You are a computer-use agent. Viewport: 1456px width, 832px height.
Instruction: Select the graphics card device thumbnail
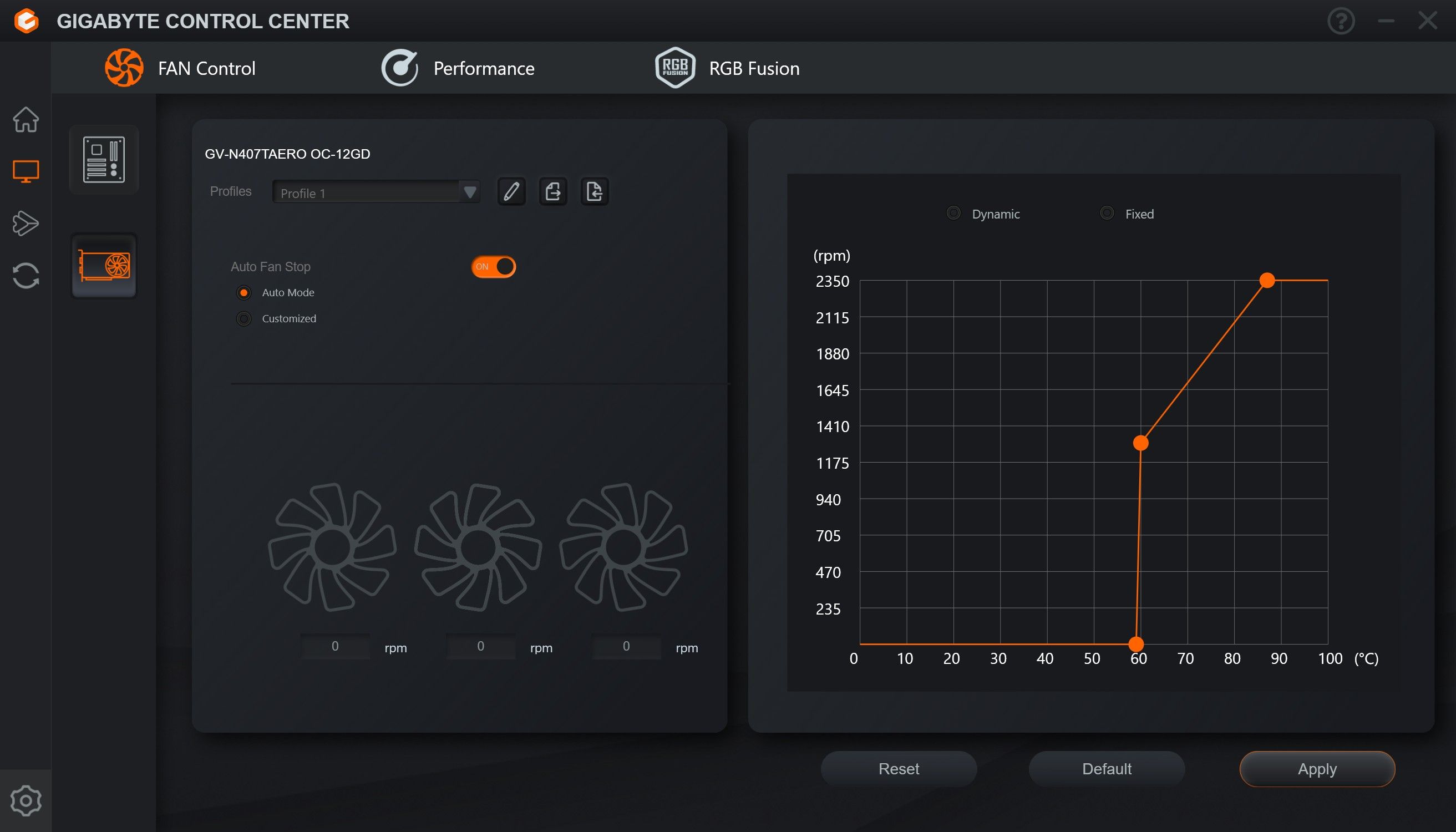(x=104, y=266)
